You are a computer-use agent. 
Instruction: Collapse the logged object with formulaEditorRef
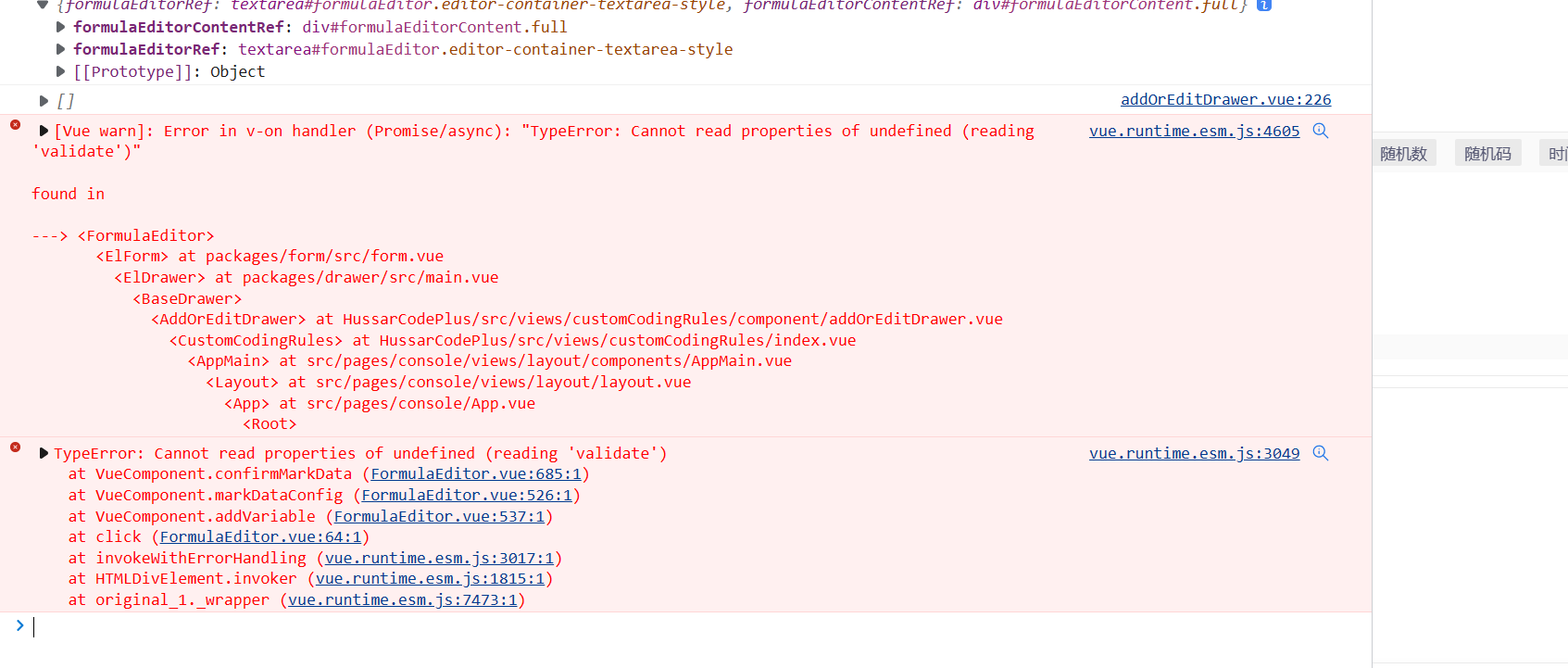pos(43,5)
